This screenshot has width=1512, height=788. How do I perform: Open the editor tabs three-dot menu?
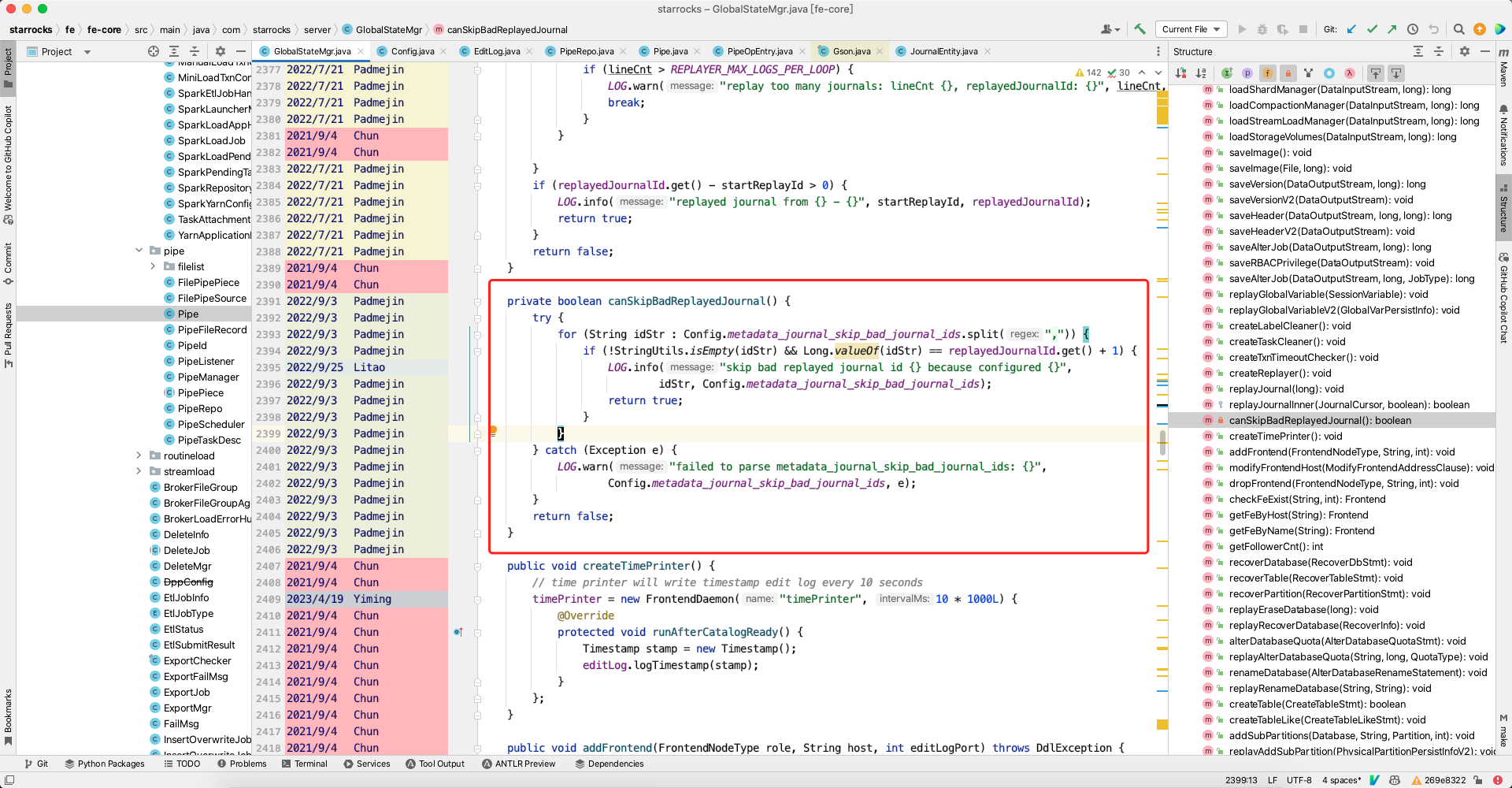click(x=1158, y=51)
